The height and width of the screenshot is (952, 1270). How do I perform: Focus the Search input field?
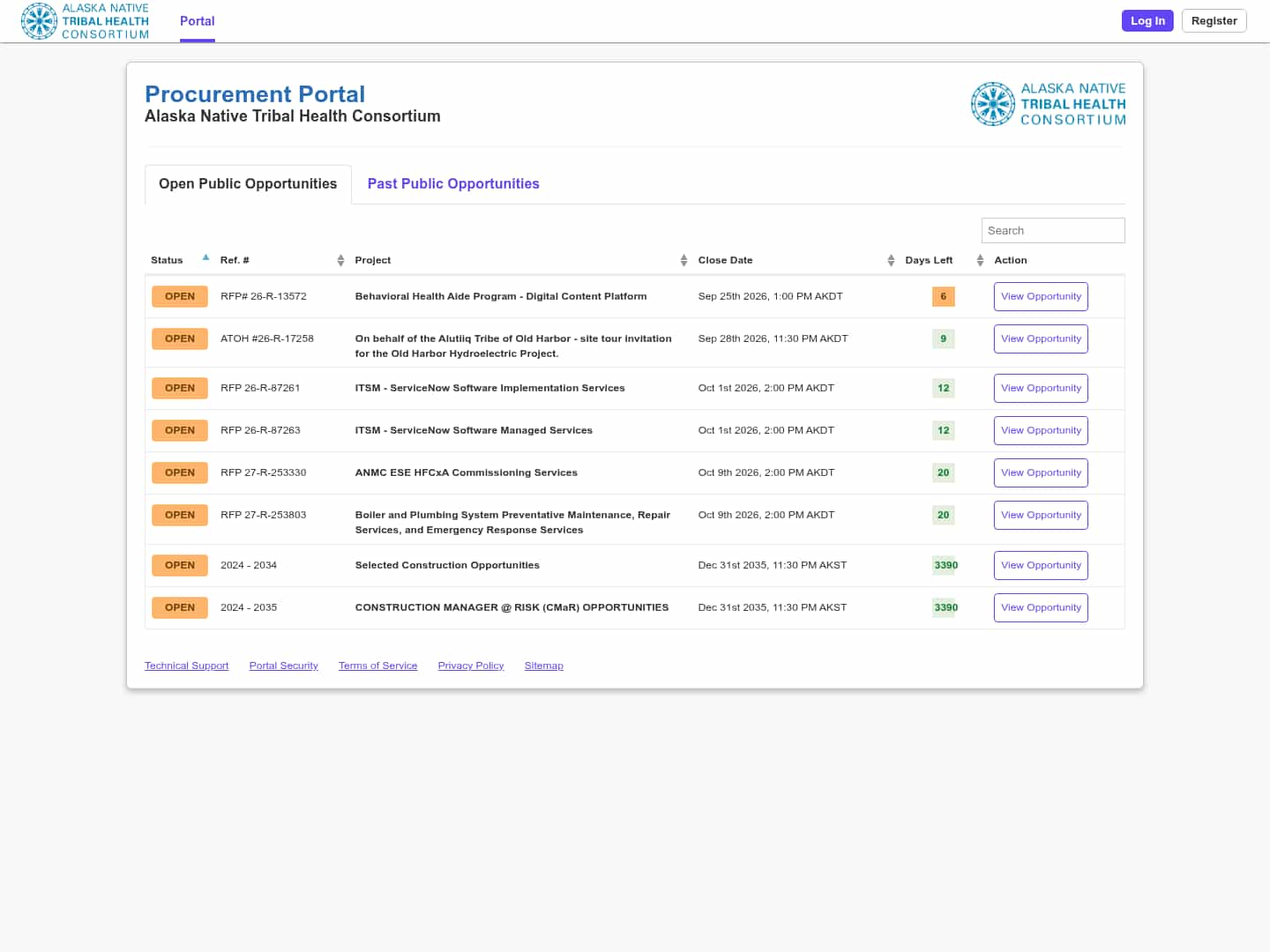1053,230
